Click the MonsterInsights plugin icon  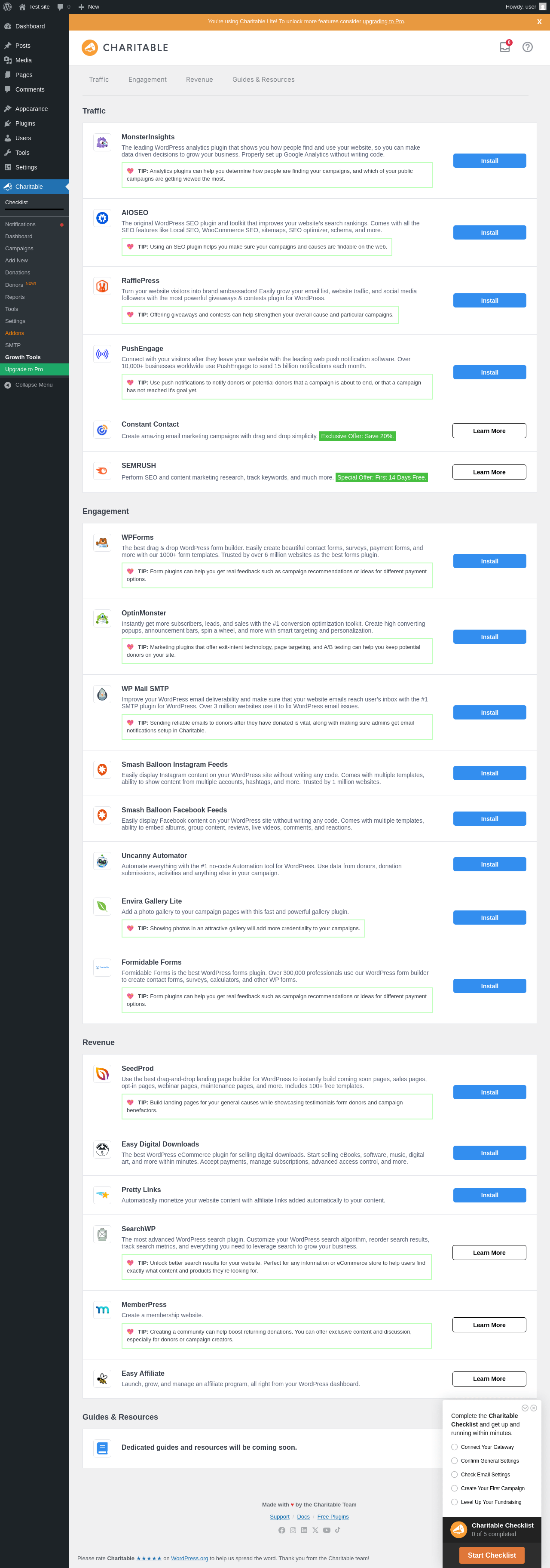pos(102,142)
